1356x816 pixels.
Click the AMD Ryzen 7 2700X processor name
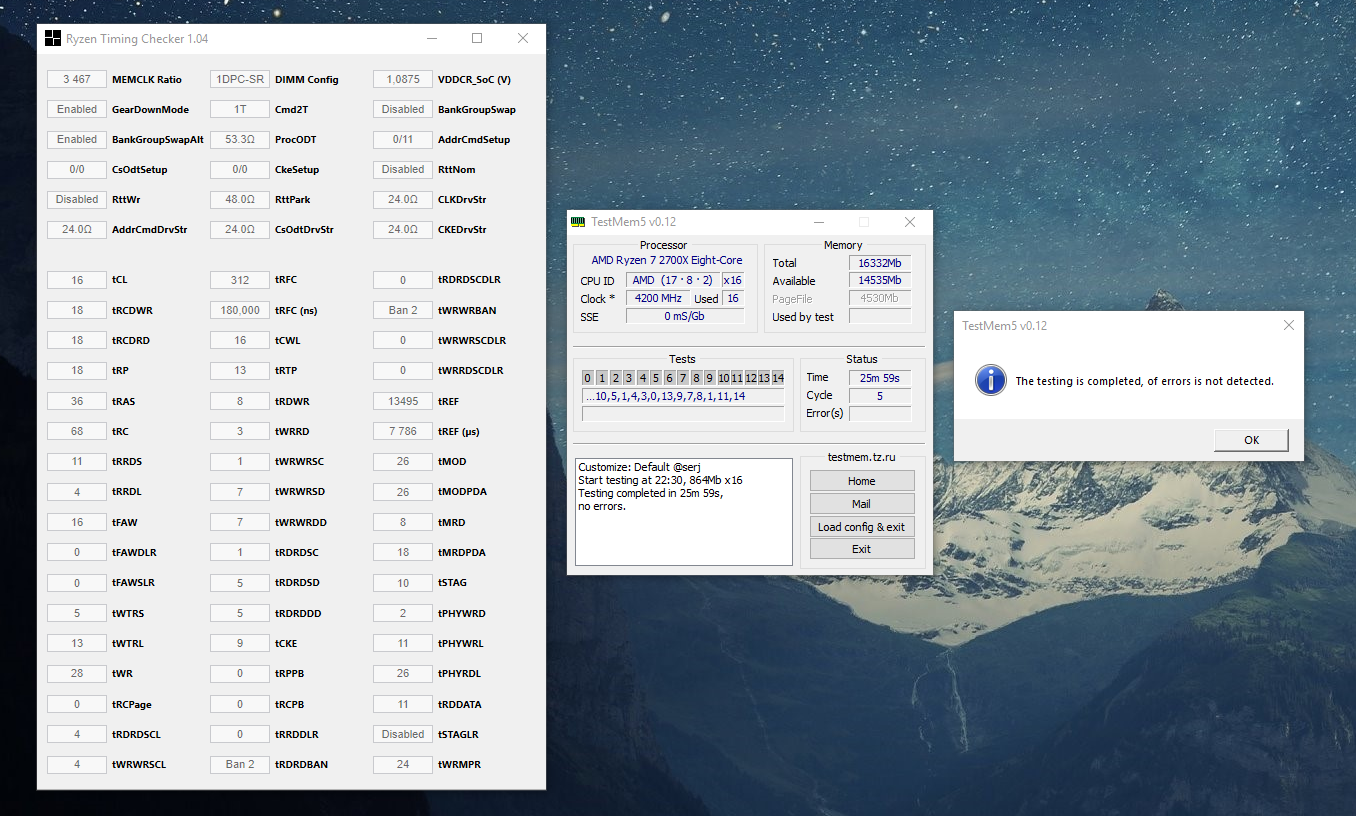click(667, 261)
